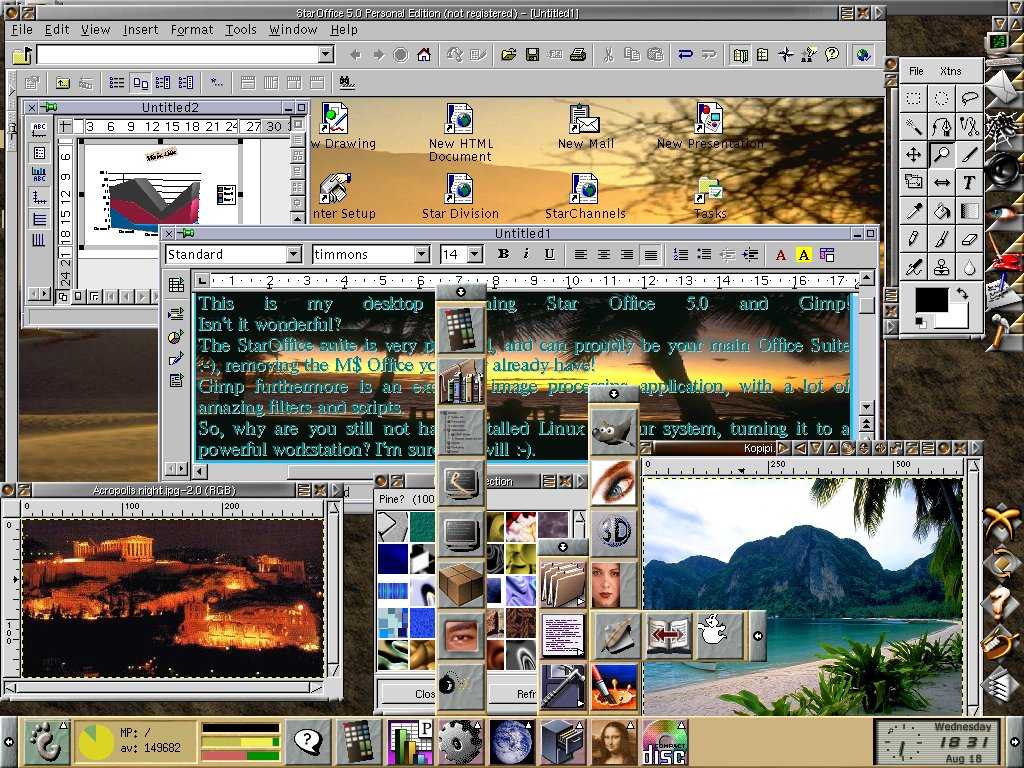Turn off justified alignment in Untitled1
The width and height of the screenshot is (1024, 768).
tap(650, 255)
